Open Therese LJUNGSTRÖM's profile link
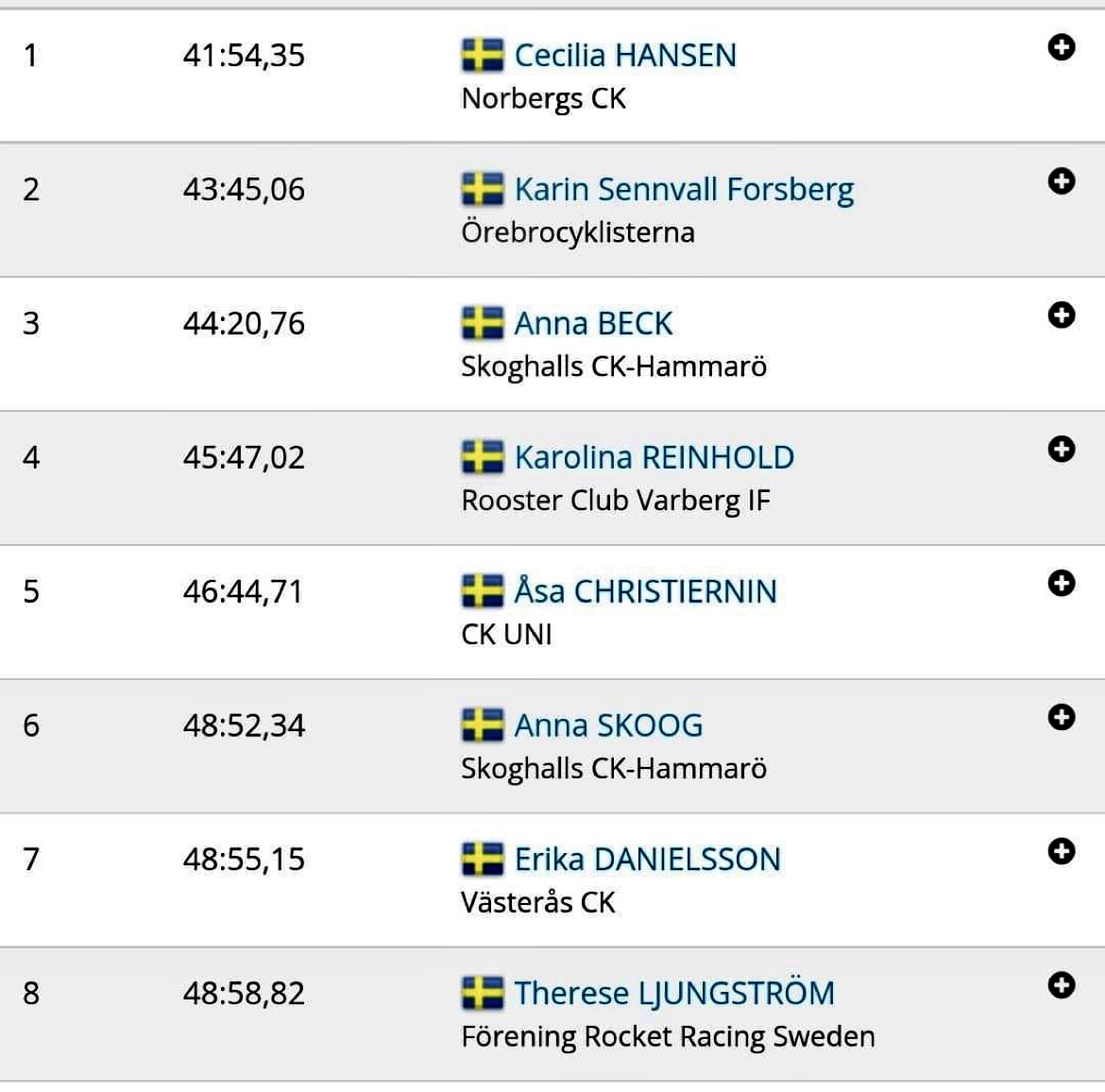The image size is (1105, 1092). click(x=674, y=995)
